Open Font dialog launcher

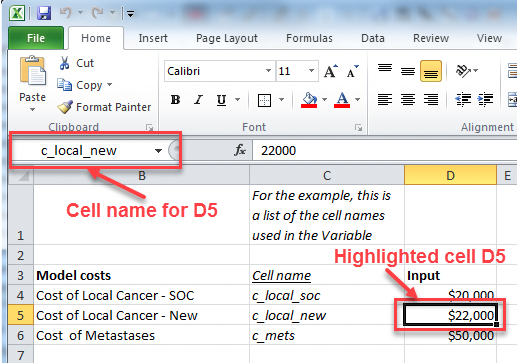(358, 127)
